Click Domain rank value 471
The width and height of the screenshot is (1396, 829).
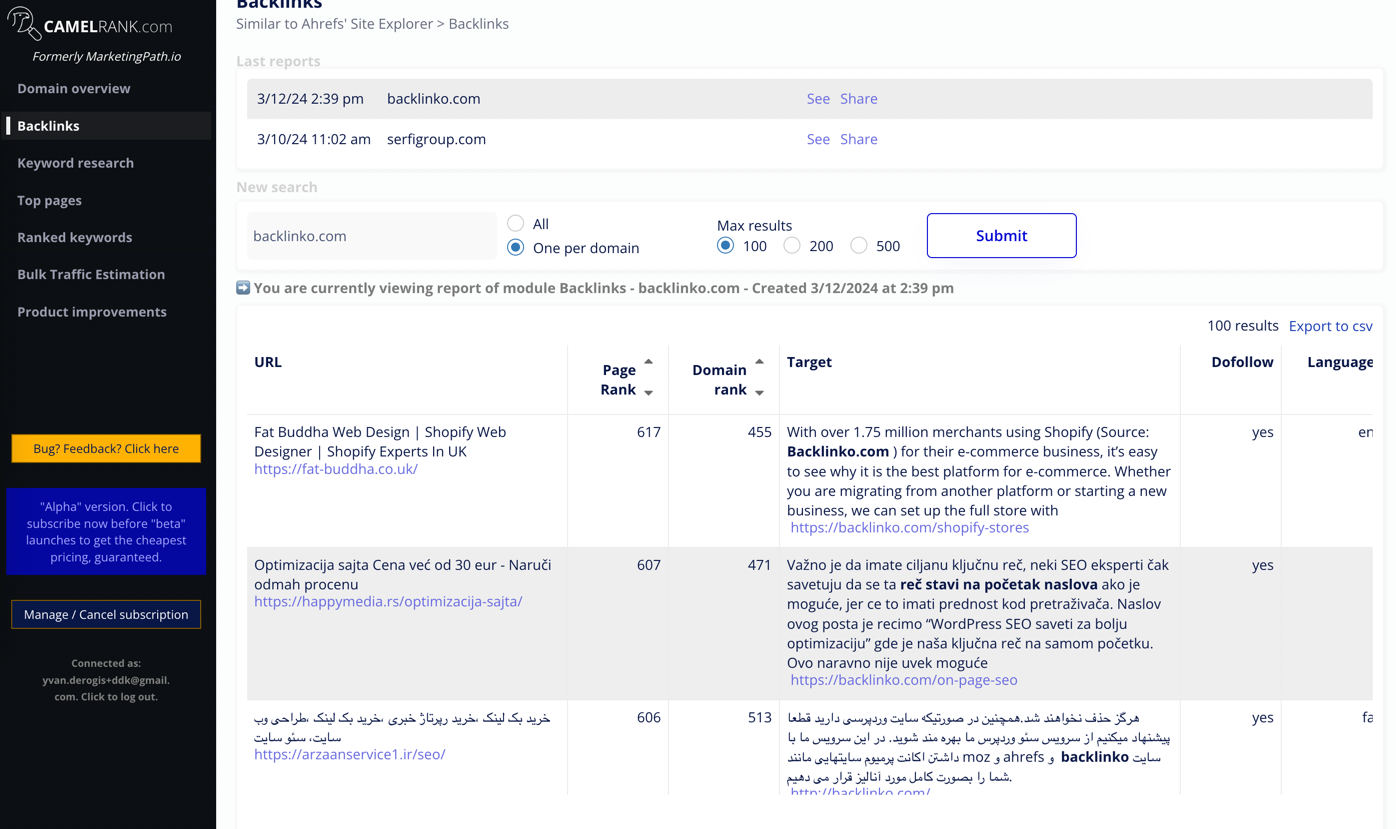(760, 565)
